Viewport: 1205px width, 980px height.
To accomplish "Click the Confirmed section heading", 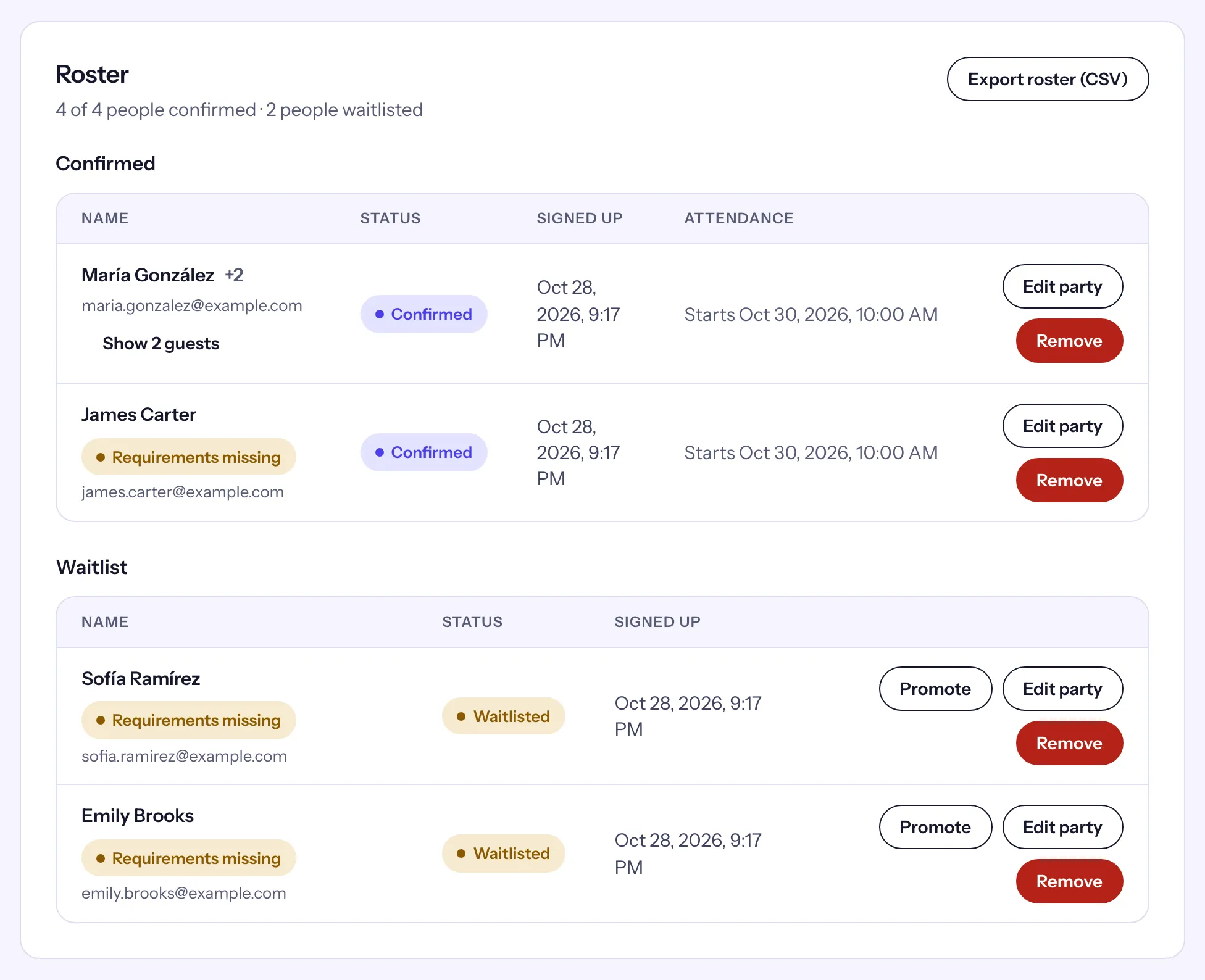I will pos(106,163).
